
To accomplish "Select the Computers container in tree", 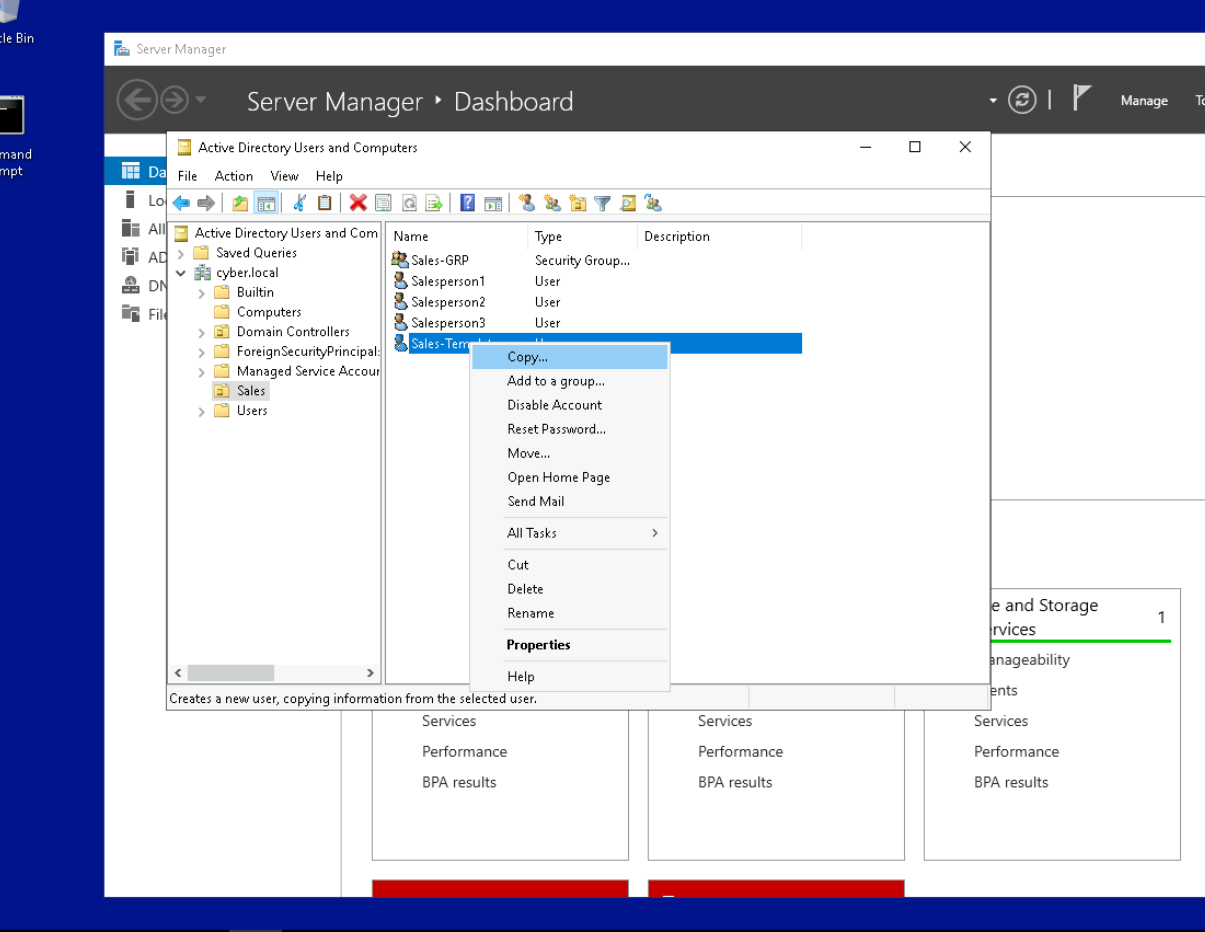I will [269, 312].
